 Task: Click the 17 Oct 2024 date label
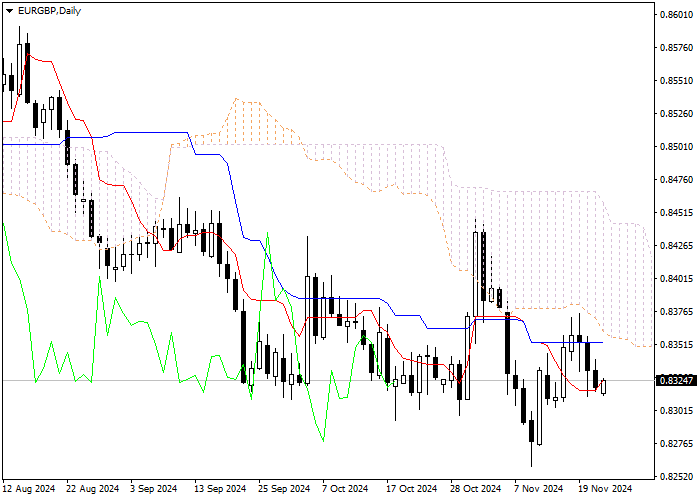coord(411,489)
